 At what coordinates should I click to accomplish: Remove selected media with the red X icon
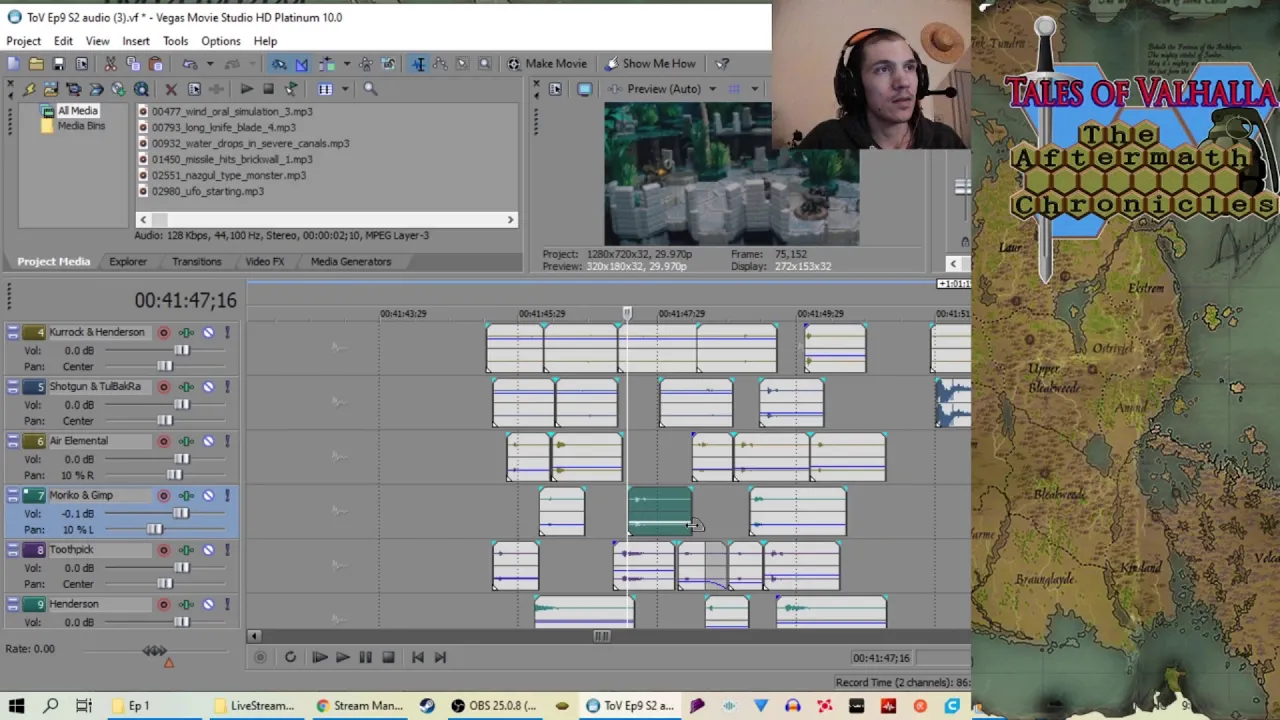pos(171,89)
